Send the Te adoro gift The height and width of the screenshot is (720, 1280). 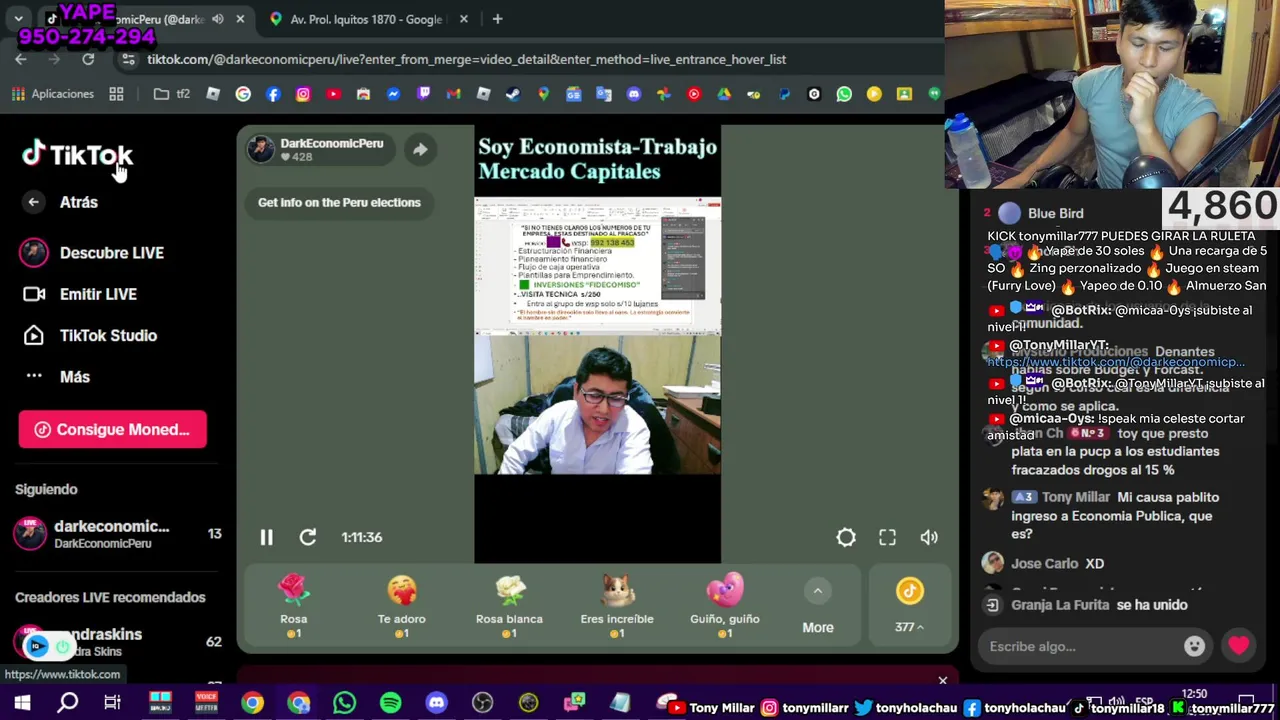coord(402,607)
